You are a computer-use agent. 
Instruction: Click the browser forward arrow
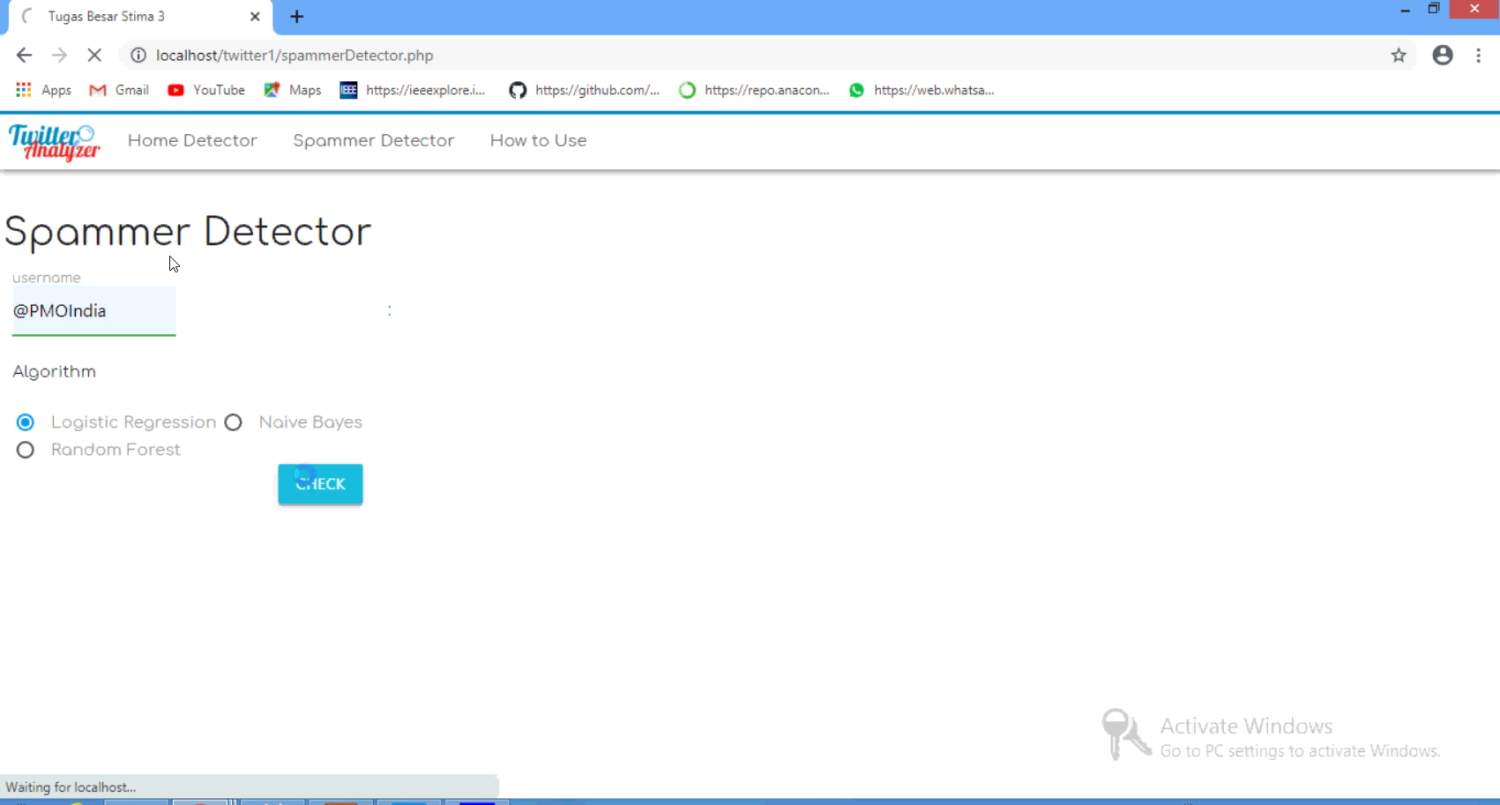pyautogui.click(x=59, y=55)
